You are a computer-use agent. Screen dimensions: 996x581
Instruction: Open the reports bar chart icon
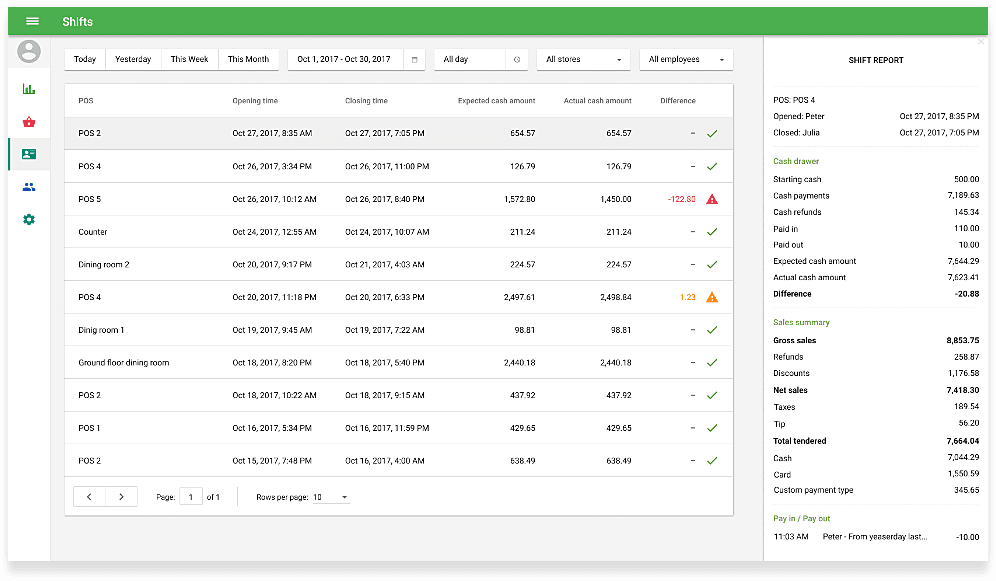(x=29, y=89)
